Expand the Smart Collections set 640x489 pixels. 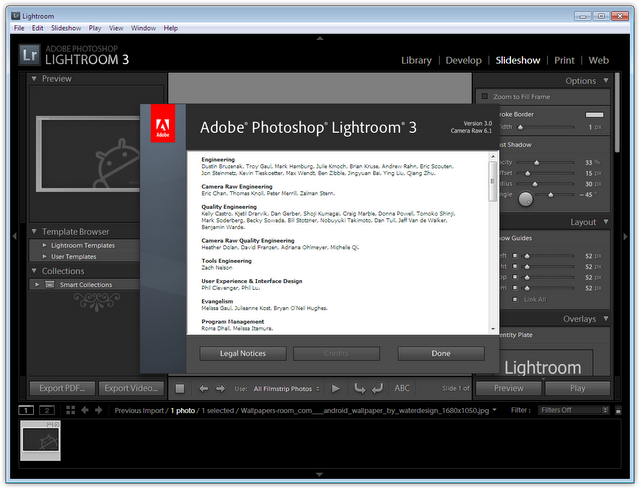37,285
